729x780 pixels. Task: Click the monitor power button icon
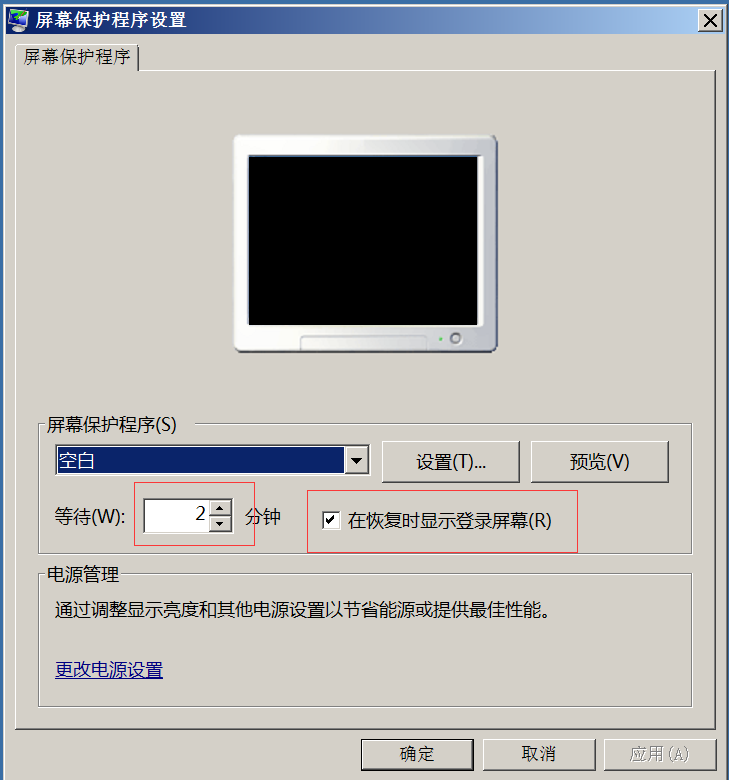(x=455, y=338)
